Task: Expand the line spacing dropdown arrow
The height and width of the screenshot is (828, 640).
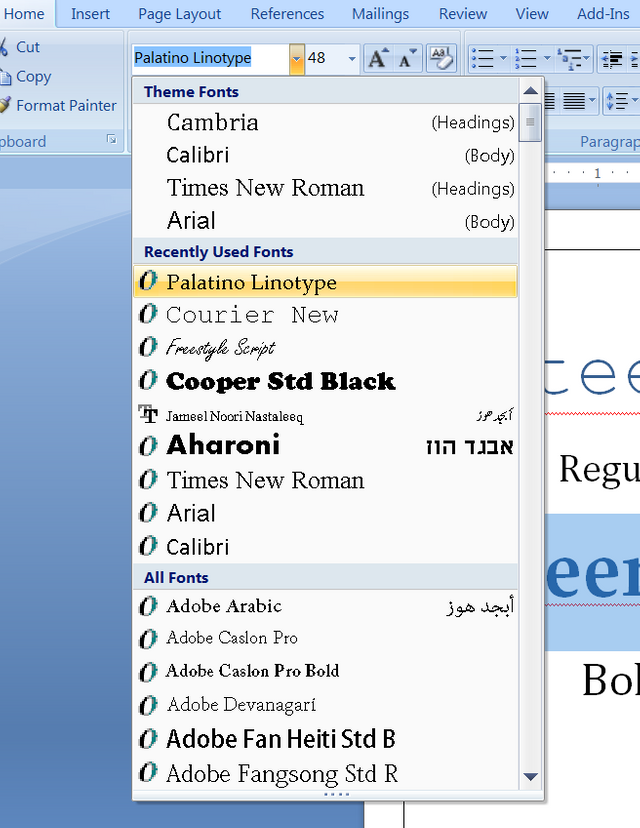Action: point(635,100)
